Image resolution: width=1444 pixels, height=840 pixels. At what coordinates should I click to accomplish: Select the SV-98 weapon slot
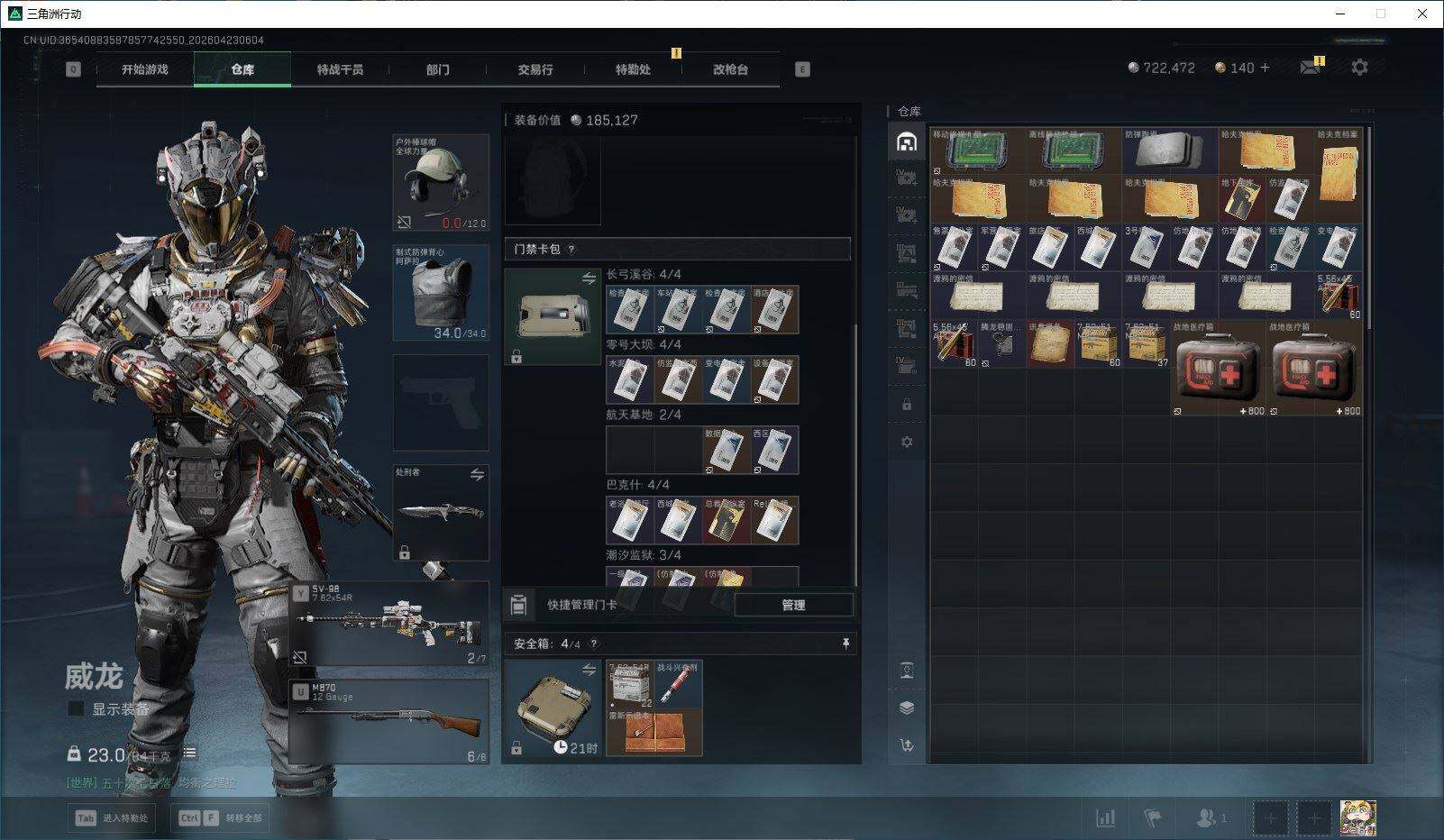click(389, 625)
